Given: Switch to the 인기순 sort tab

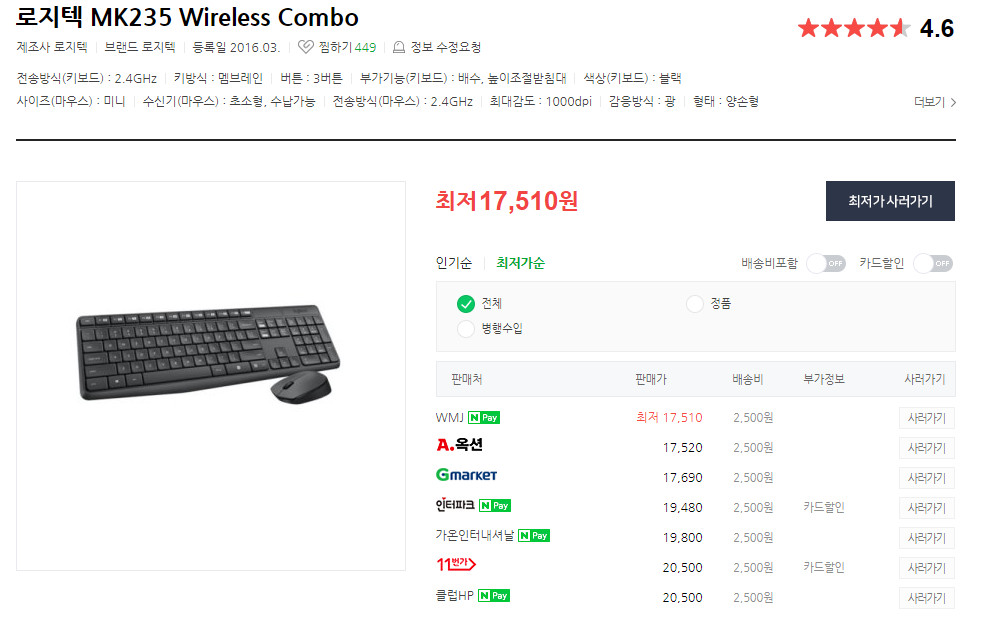Looking at the screenshot, I should pyautogui.click(x=454, y=263).
